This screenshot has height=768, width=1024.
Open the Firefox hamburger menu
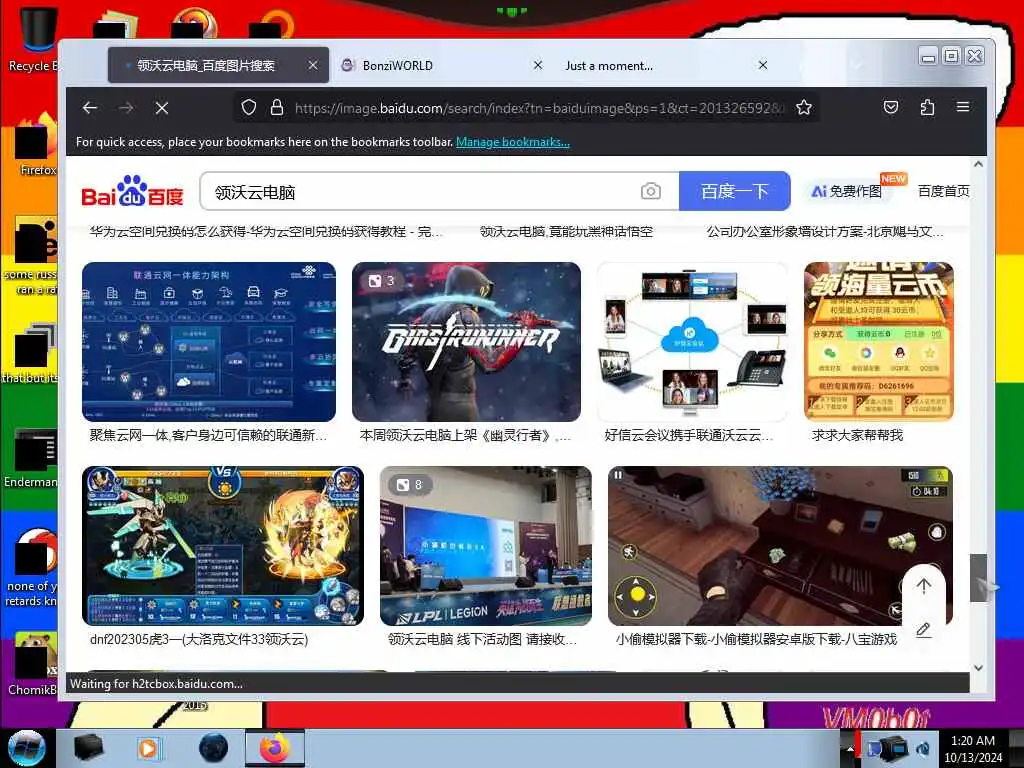click(963, 106)
